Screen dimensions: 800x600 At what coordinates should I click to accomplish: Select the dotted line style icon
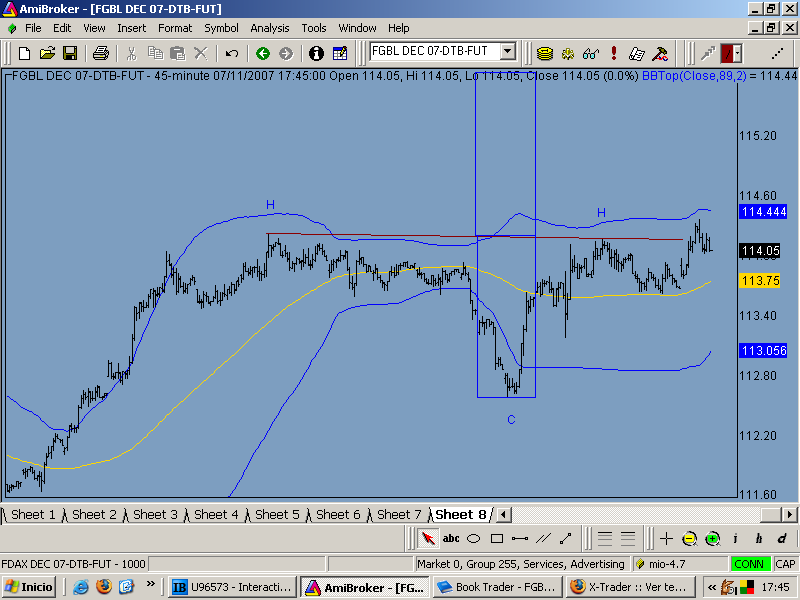(x=777, y=53)
